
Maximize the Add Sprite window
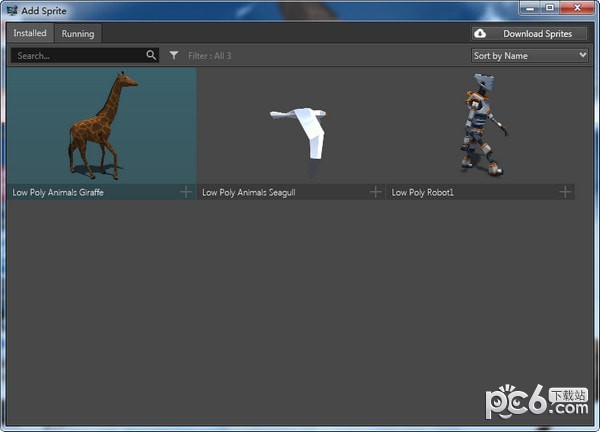[x=549, y=8]
